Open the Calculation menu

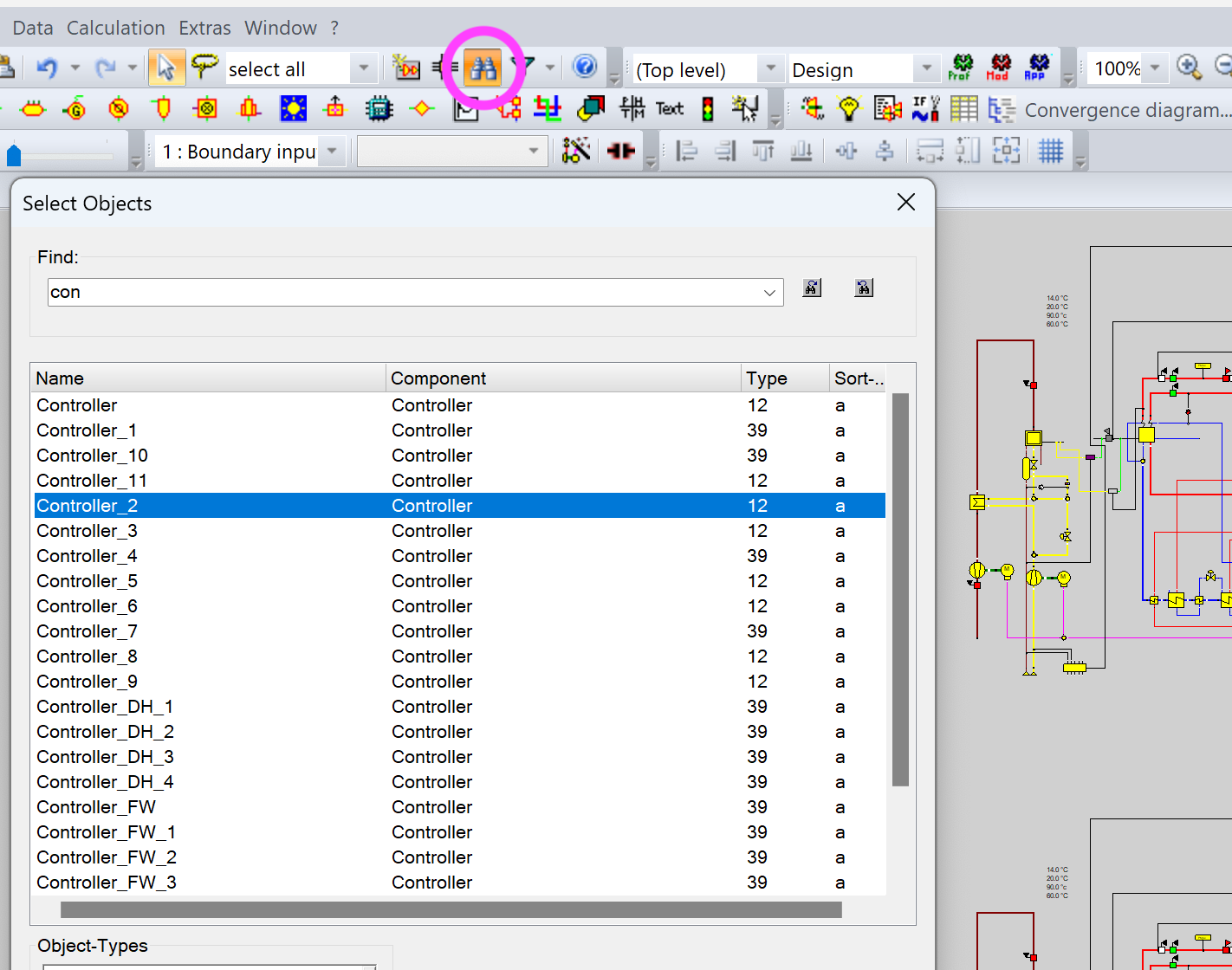[x=115, y=28]
